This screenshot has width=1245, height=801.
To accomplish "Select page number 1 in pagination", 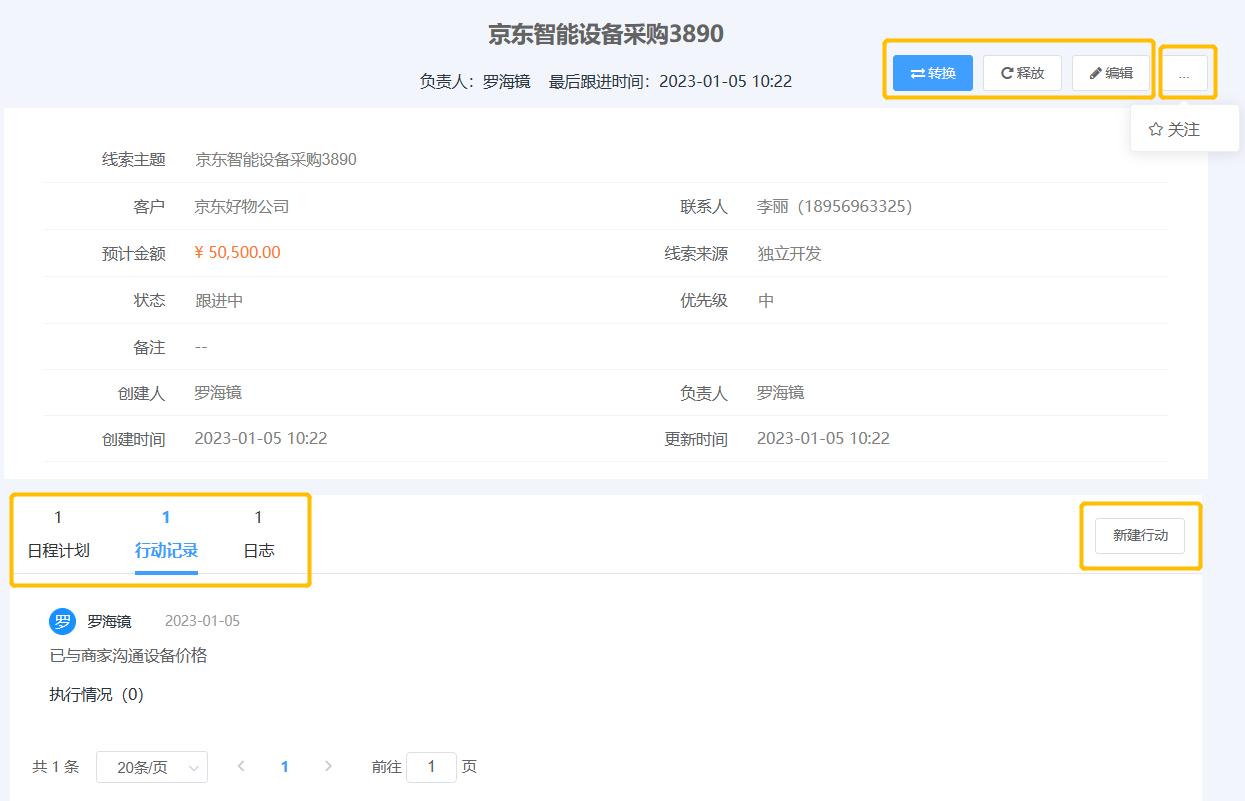I will pos(285,767).
